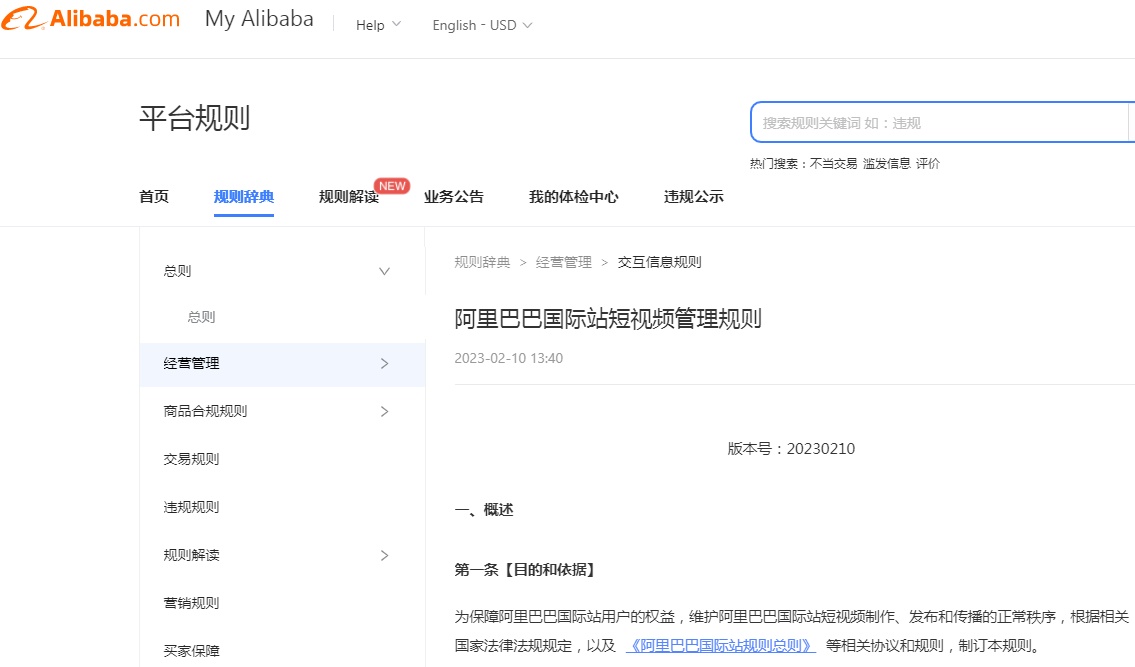Click the red NEW badge
This screenshot has height=667, width=1135.
click(392, 186)
